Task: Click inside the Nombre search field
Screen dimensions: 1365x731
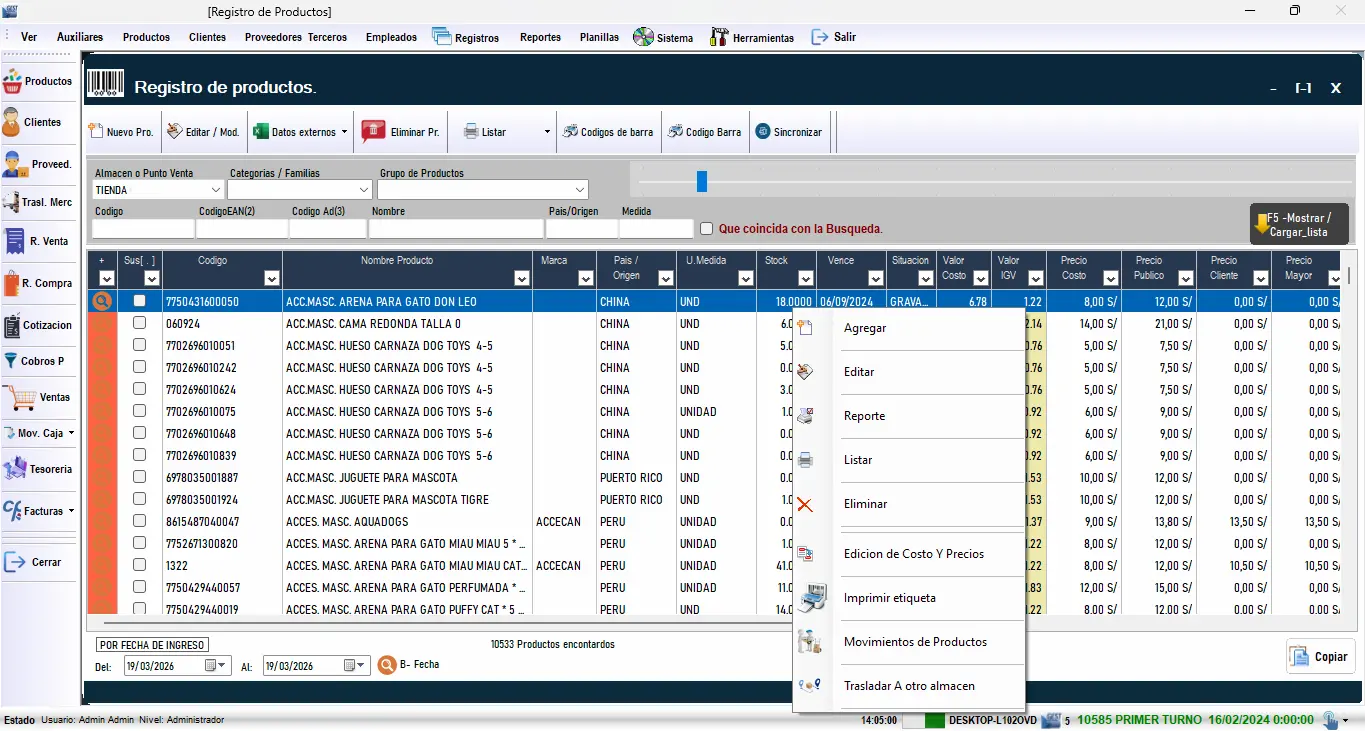Action: pyautogui.click(x=455, y=228)
